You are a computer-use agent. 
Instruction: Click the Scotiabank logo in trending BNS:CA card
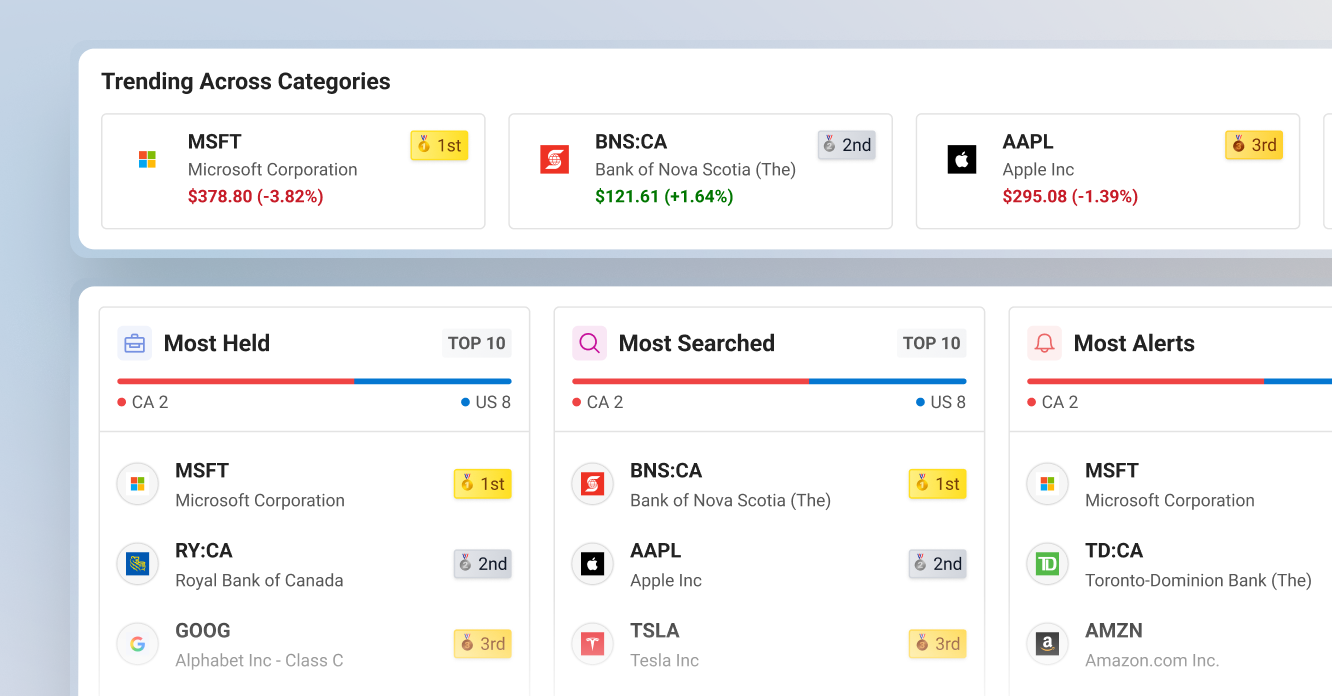point(554,159)
